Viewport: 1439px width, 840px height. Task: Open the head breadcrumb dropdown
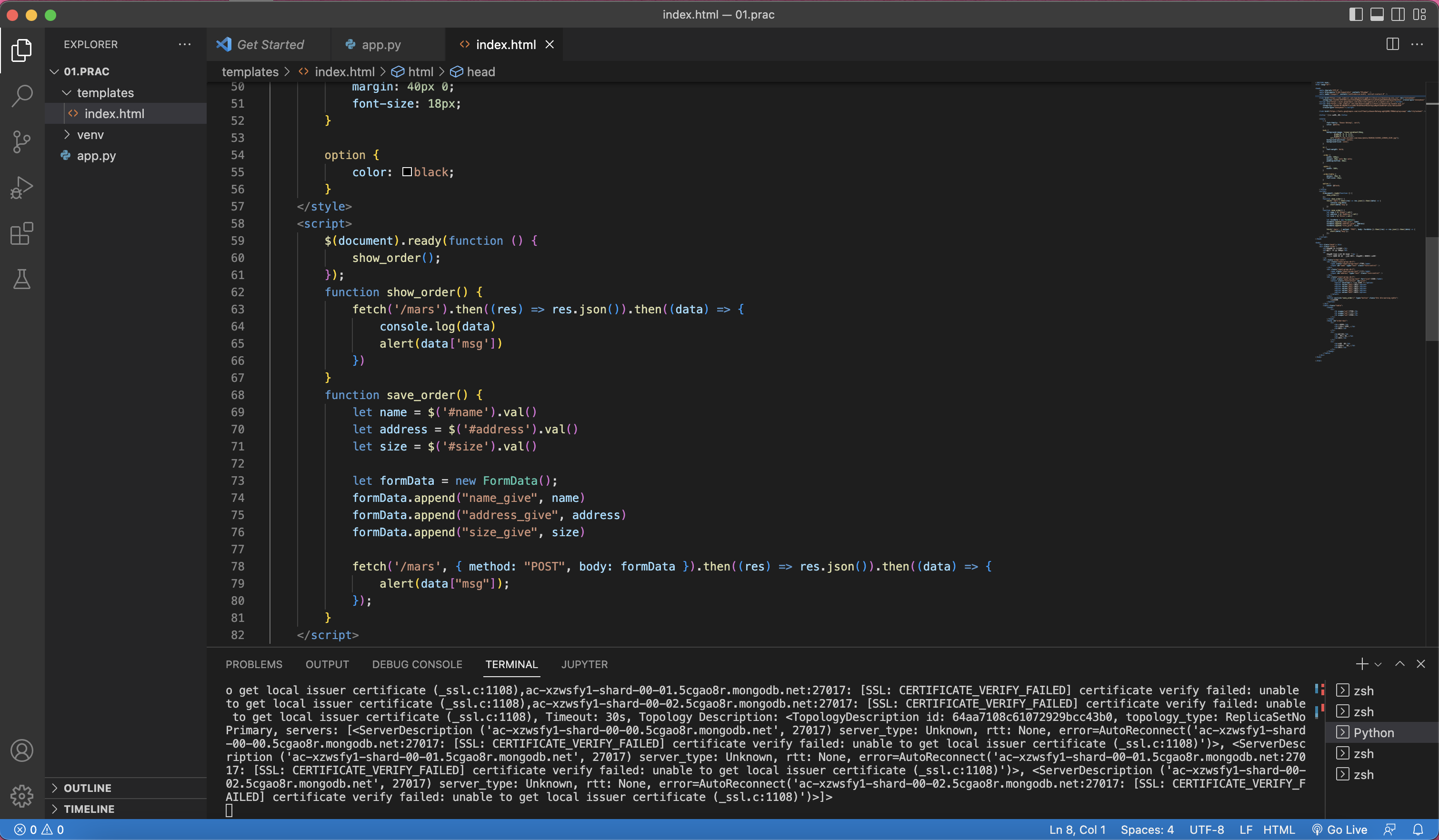coord(473,72)
